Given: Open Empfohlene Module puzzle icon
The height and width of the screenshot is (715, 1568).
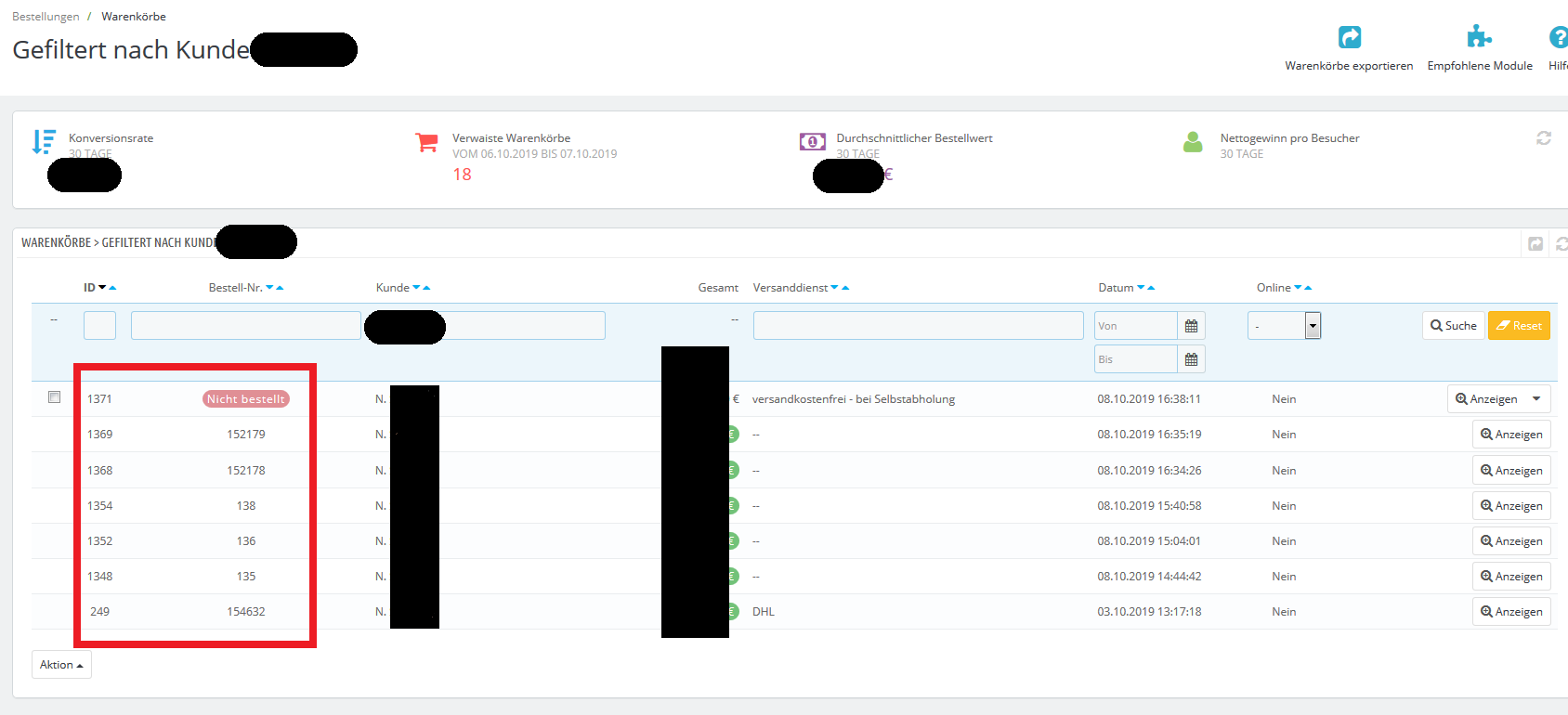Looking at the screenshot, I should pos(1479,37).
